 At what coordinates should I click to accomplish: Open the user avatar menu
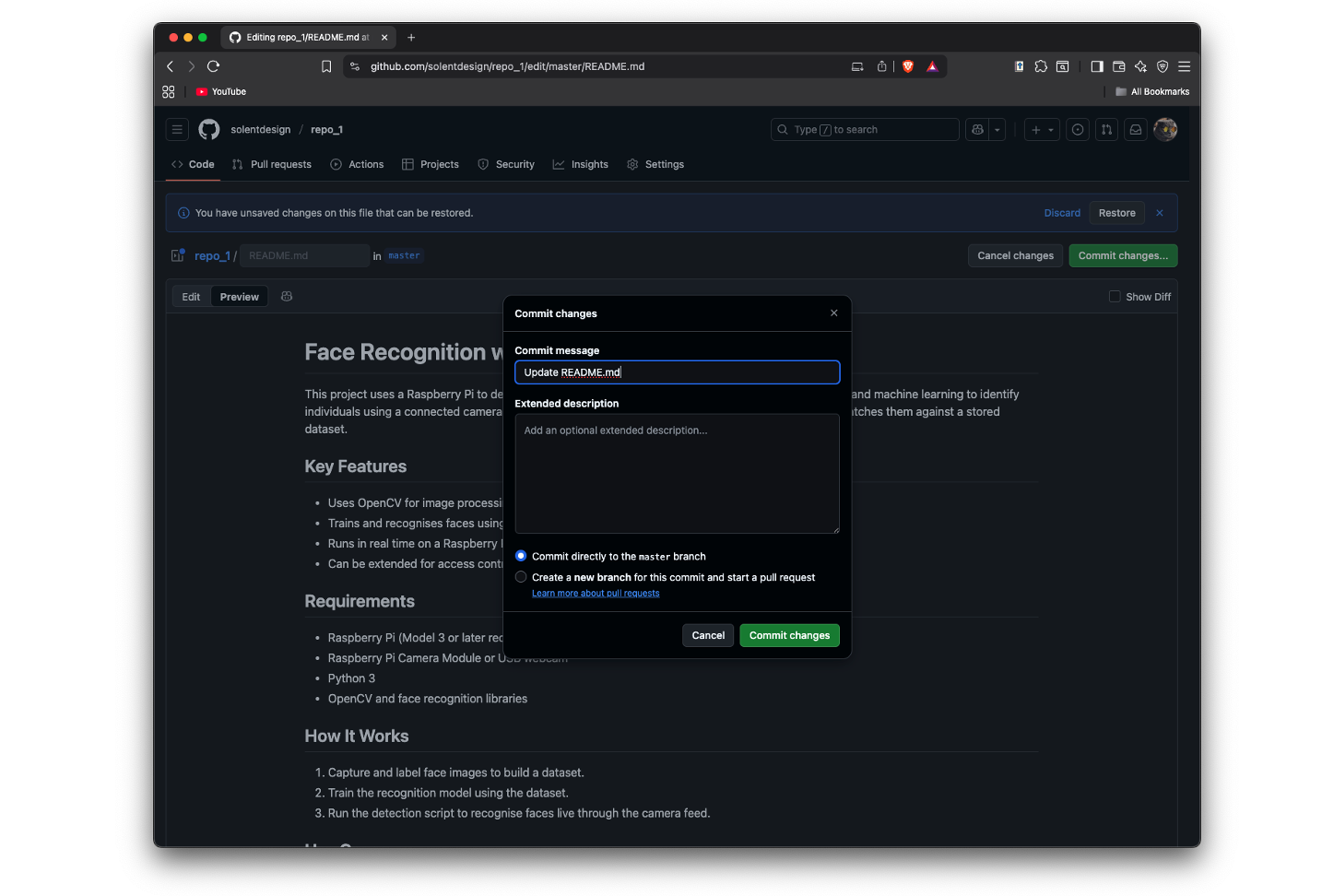pos(1165,130)
